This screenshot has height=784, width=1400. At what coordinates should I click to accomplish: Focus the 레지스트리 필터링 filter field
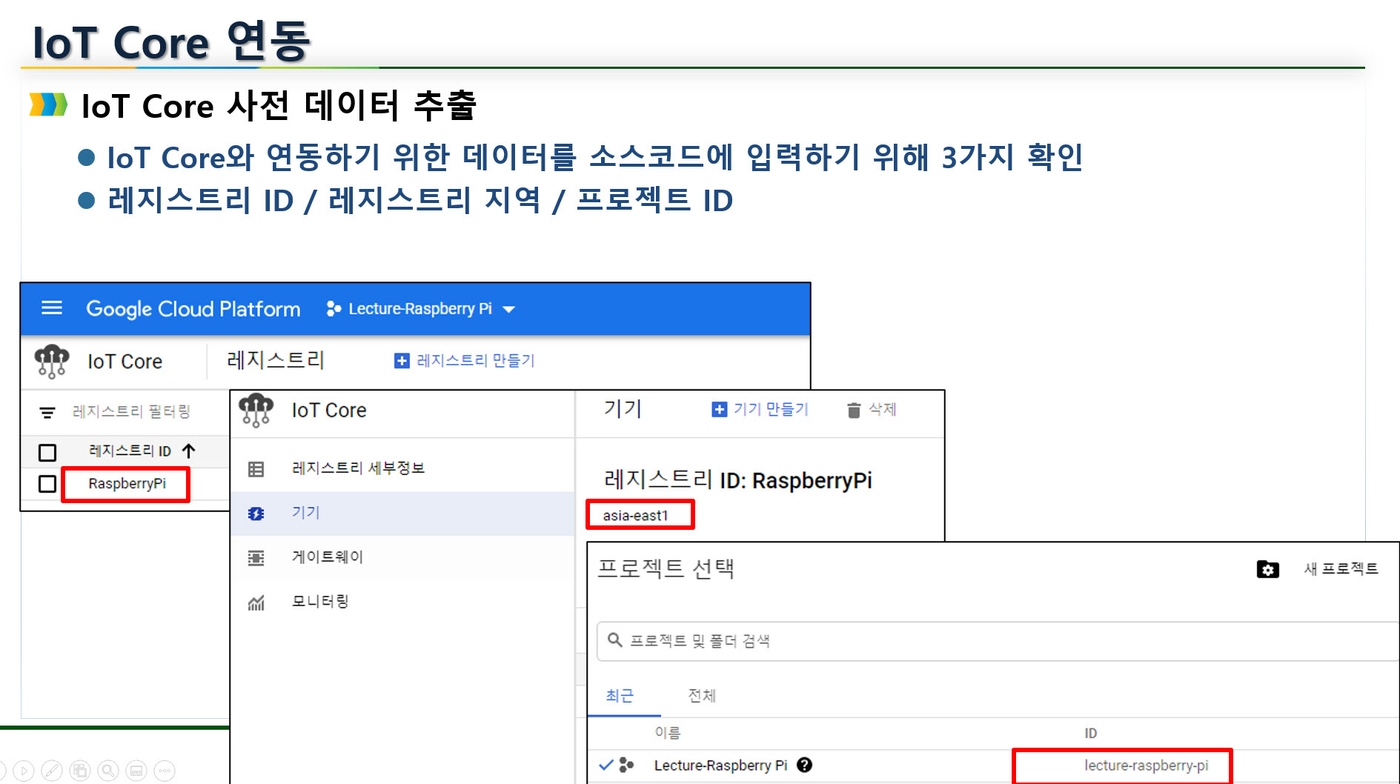[x=131, y=412]
